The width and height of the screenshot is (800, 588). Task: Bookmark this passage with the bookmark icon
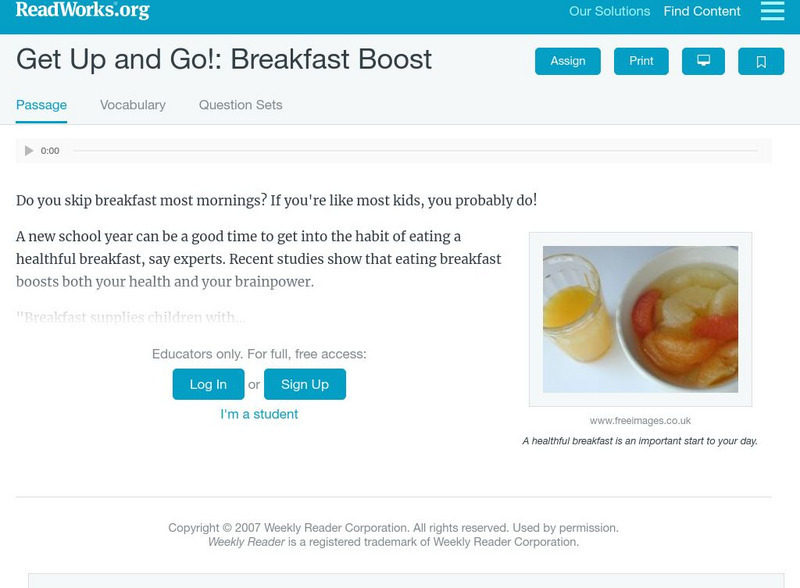pos(761,62)
